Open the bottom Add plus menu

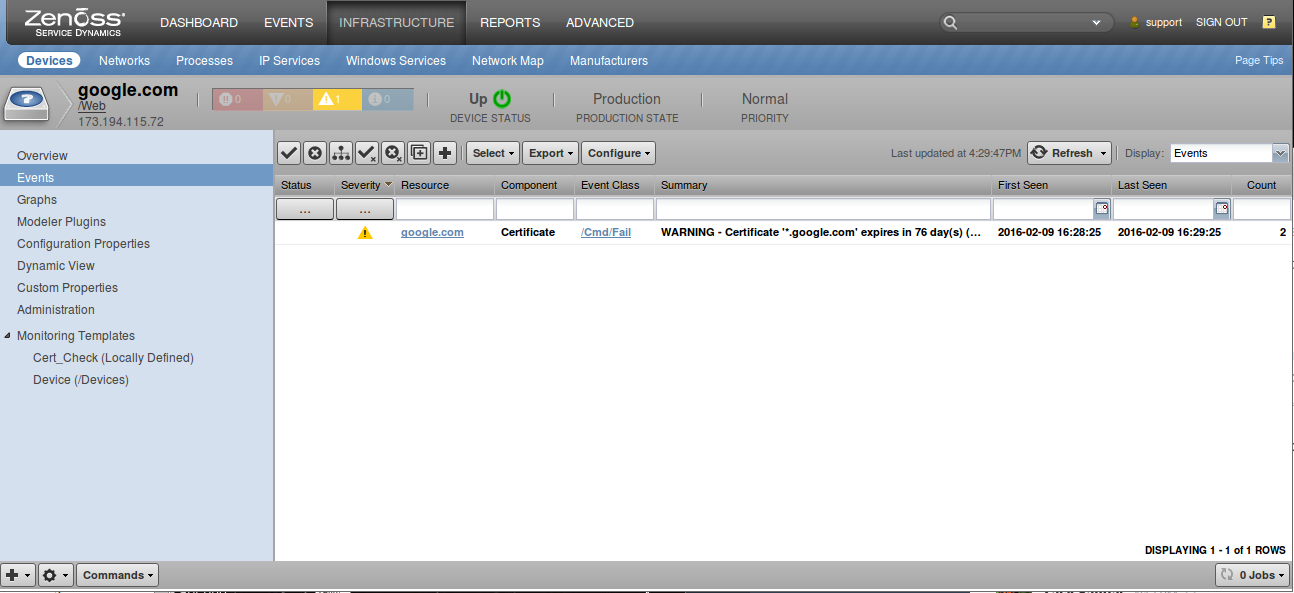coord(18,575)
